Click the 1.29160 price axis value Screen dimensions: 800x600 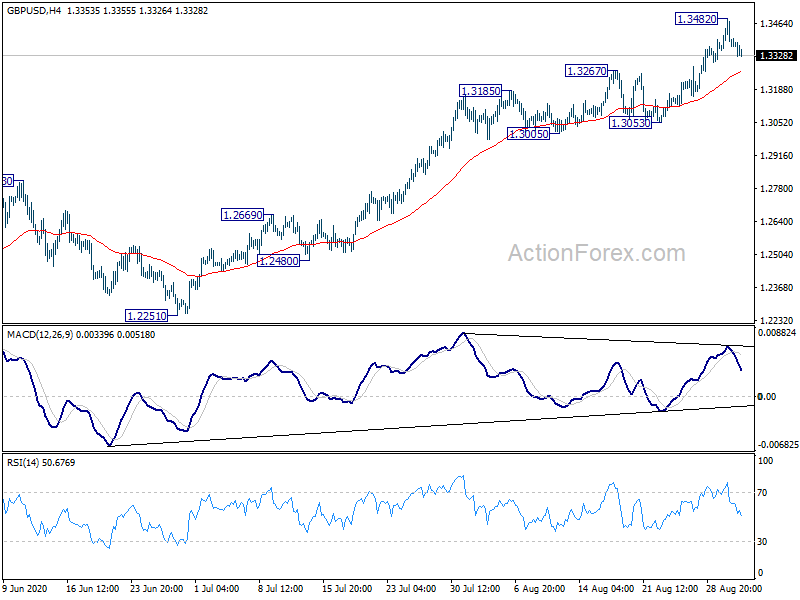(x=777, y=156)
